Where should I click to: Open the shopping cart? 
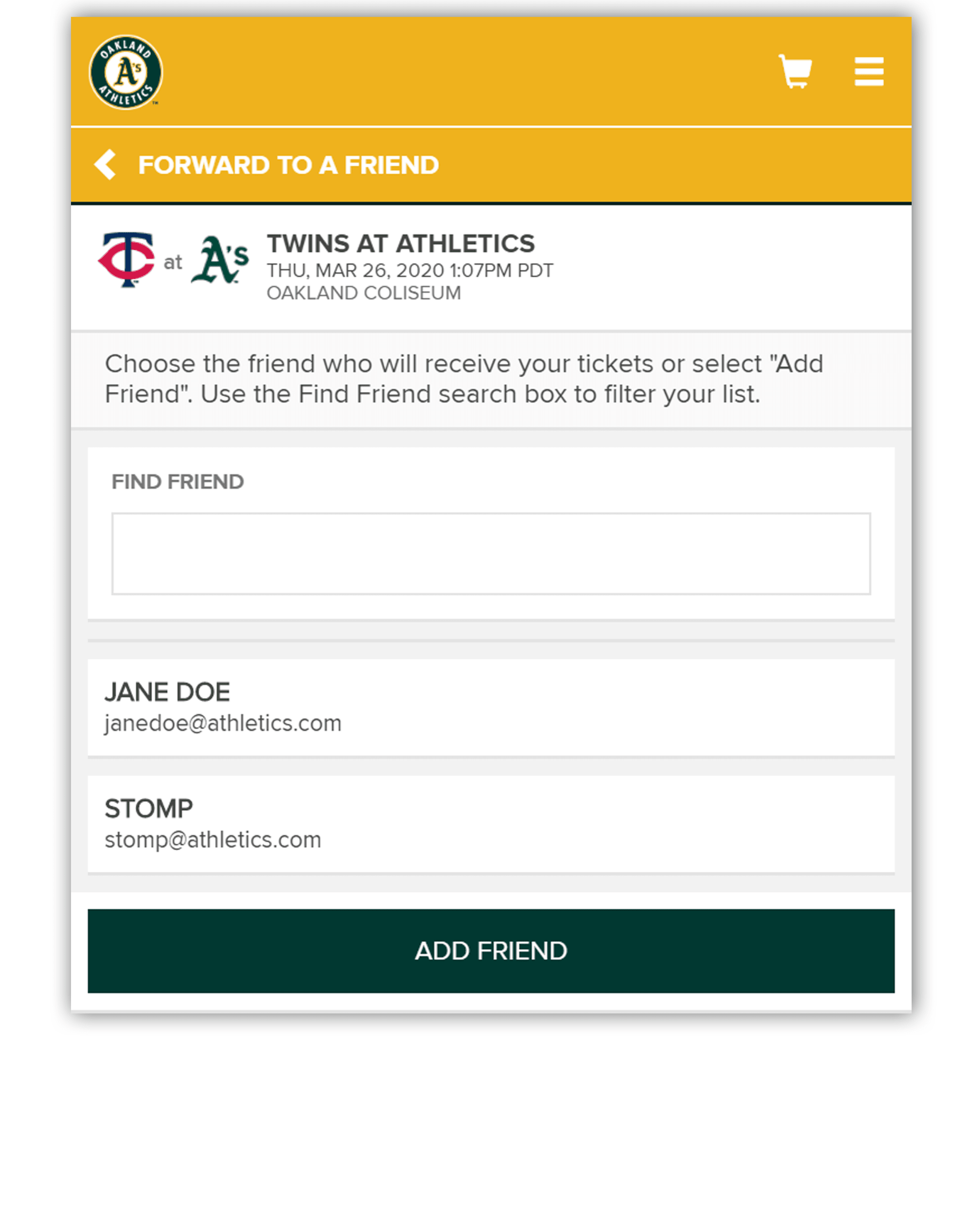794,71
